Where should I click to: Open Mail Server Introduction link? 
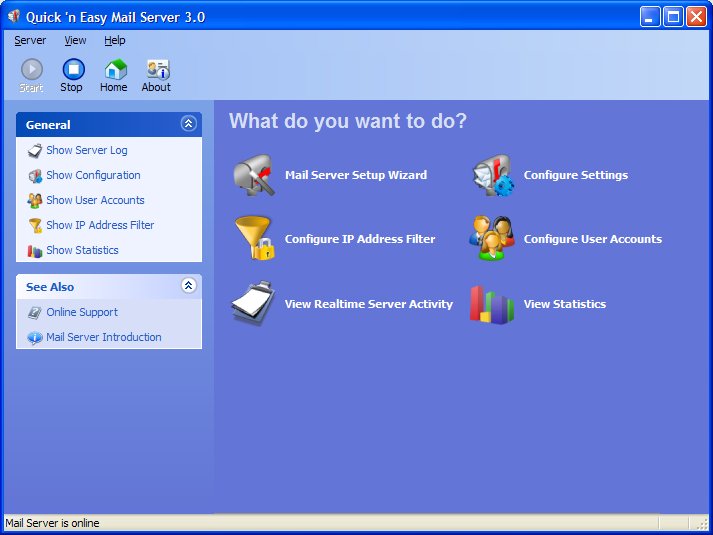tap(104, 338)
